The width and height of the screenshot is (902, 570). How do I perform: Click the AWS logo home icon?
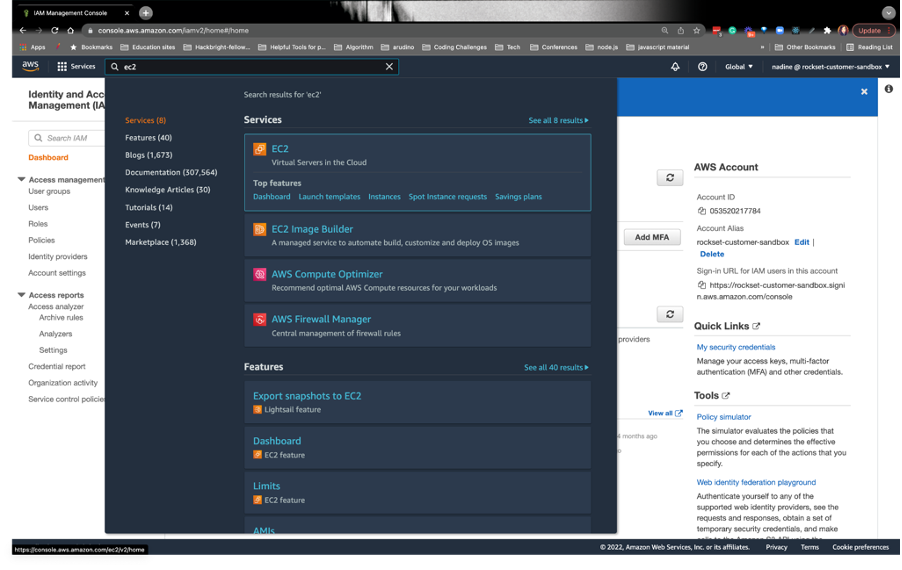tap(30, 66)
